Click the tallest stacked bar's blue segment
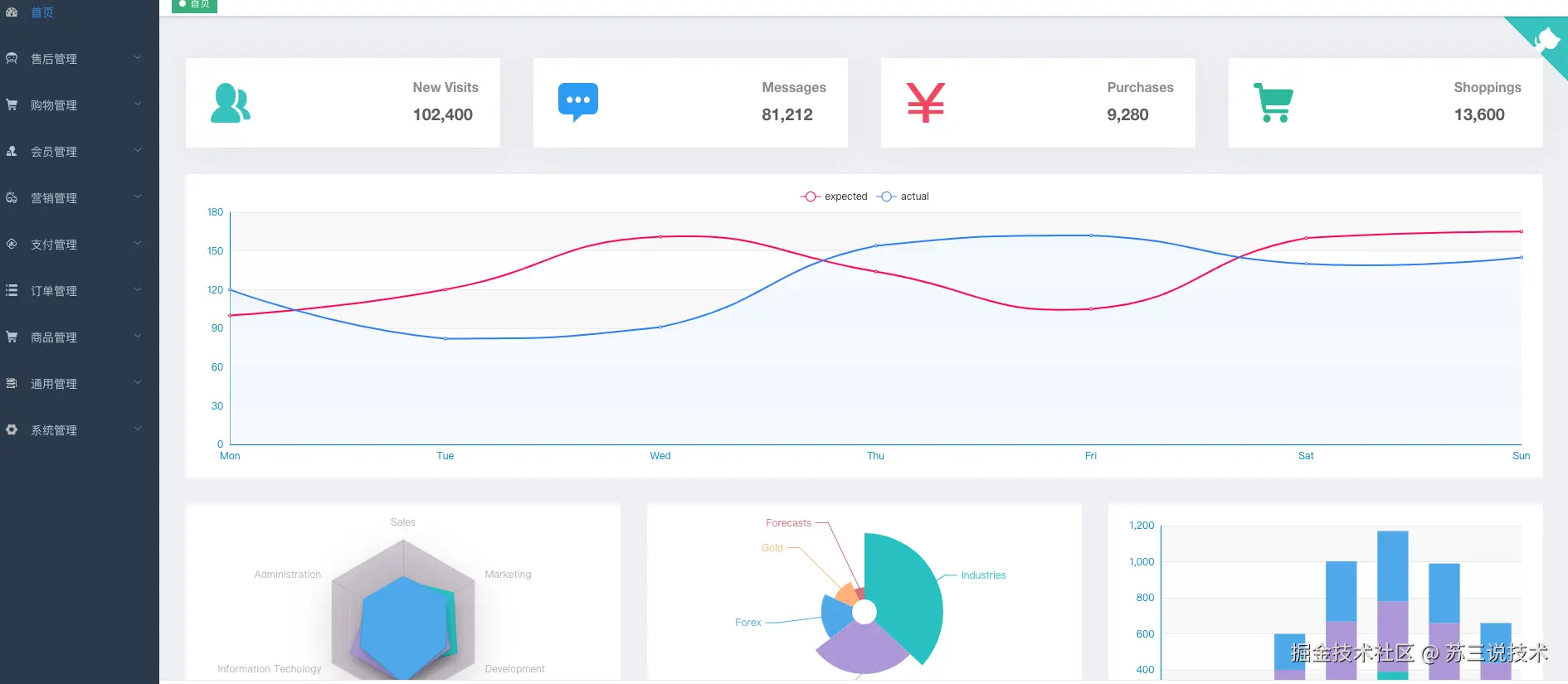This screenshot has width=1568, height=684. pyautogui.click(x=1392, y=565)
